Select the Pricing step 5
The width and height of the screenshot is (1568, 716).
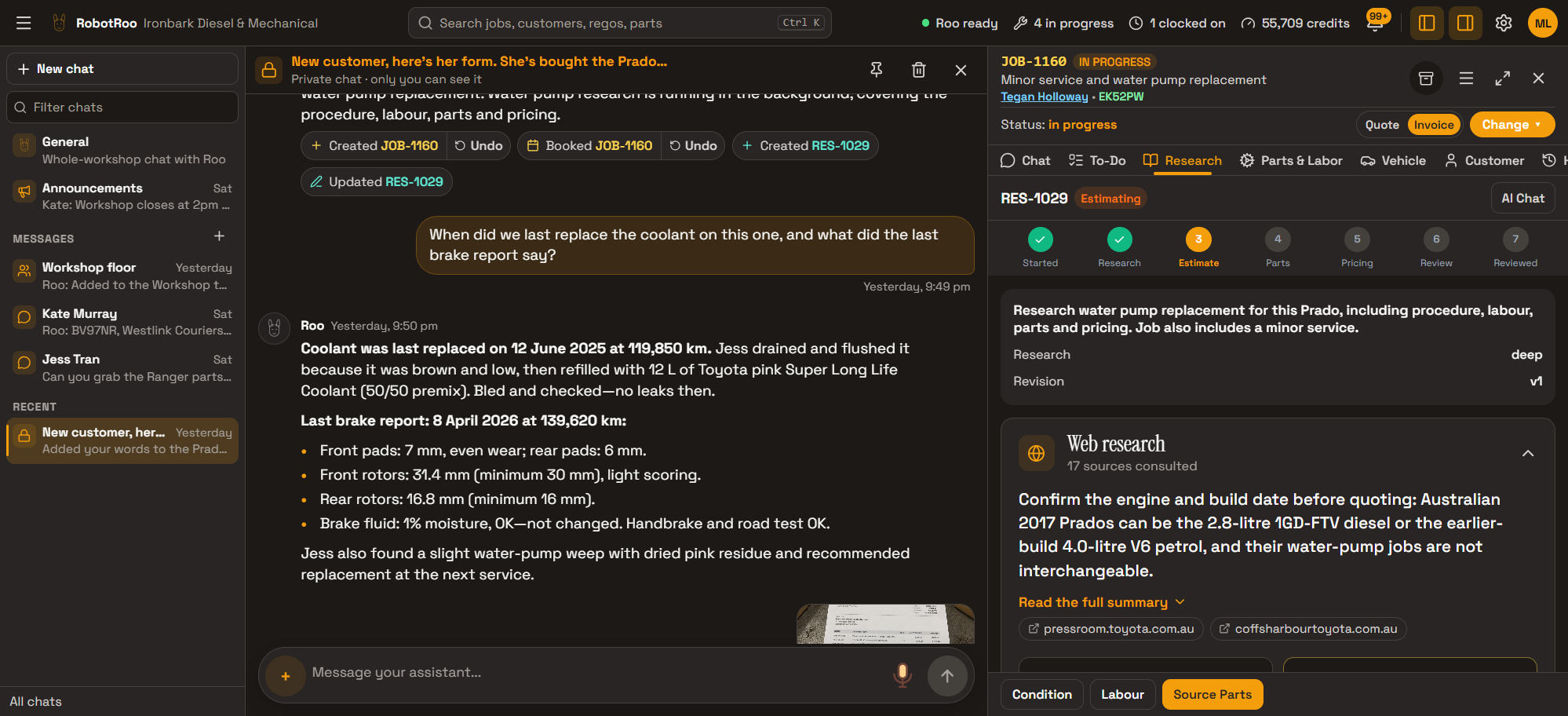pyautogui.click(x=1357, y=248)
